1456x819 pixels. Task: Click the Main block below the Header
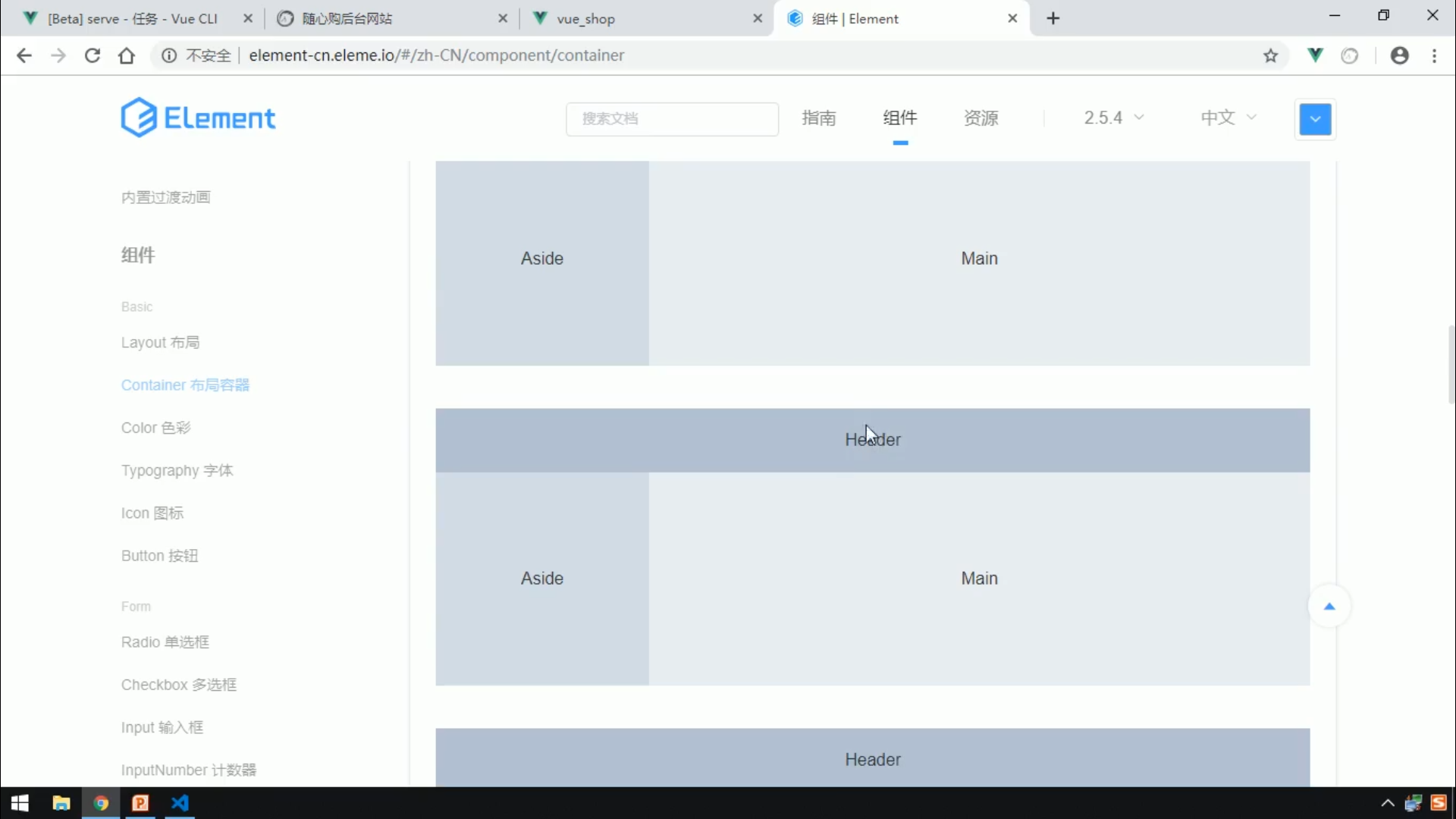[980, 579]
